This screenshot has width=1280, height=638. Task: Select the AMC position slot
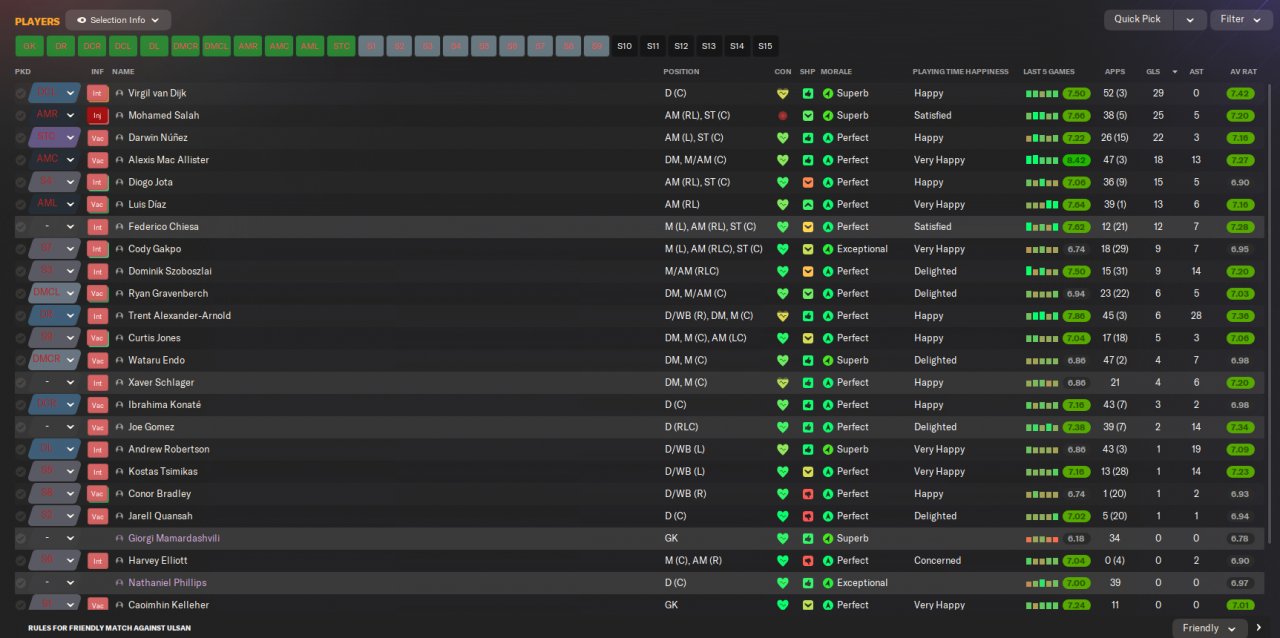tap(279, 46)
